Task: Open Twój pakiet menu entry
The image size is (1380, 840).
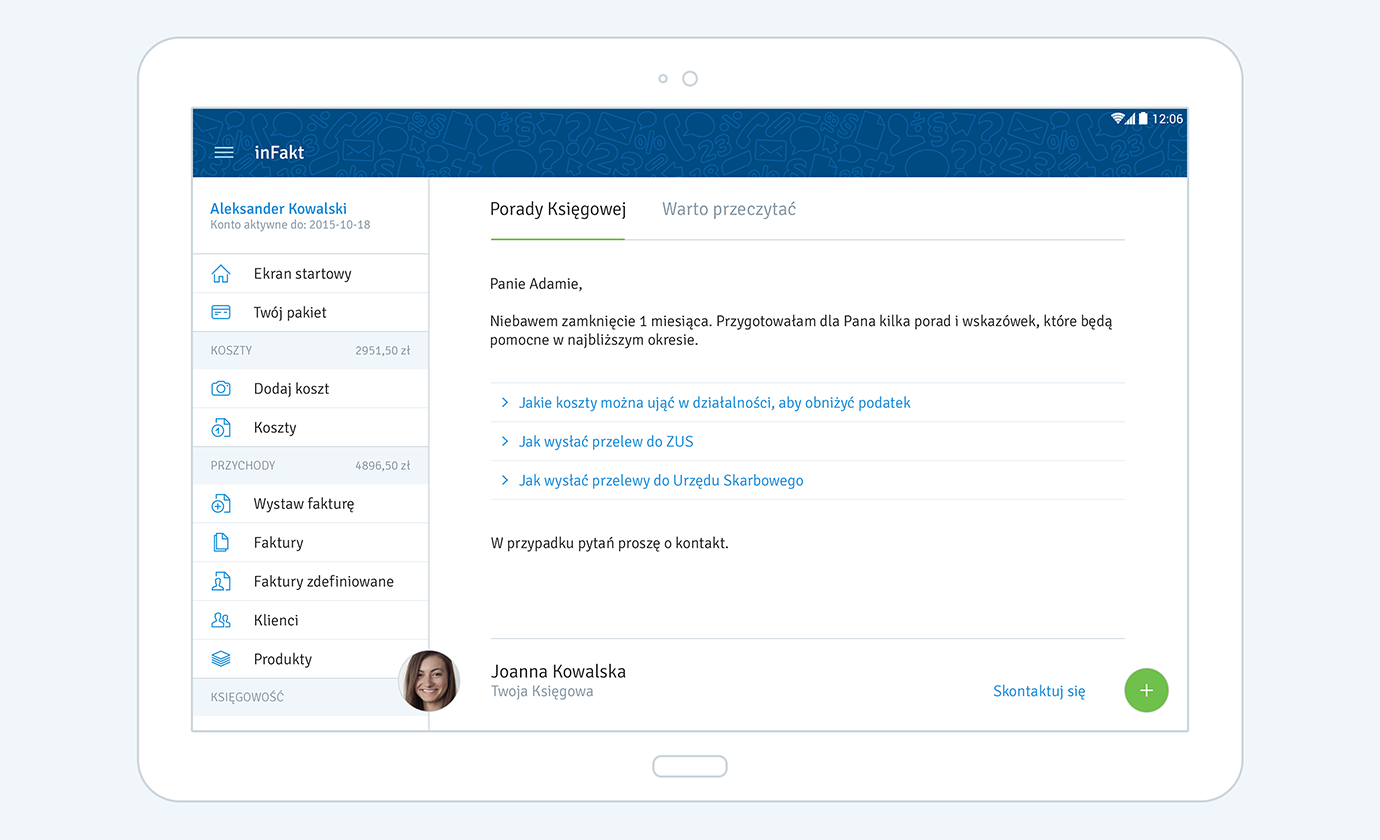Action: tap(310, 312)
